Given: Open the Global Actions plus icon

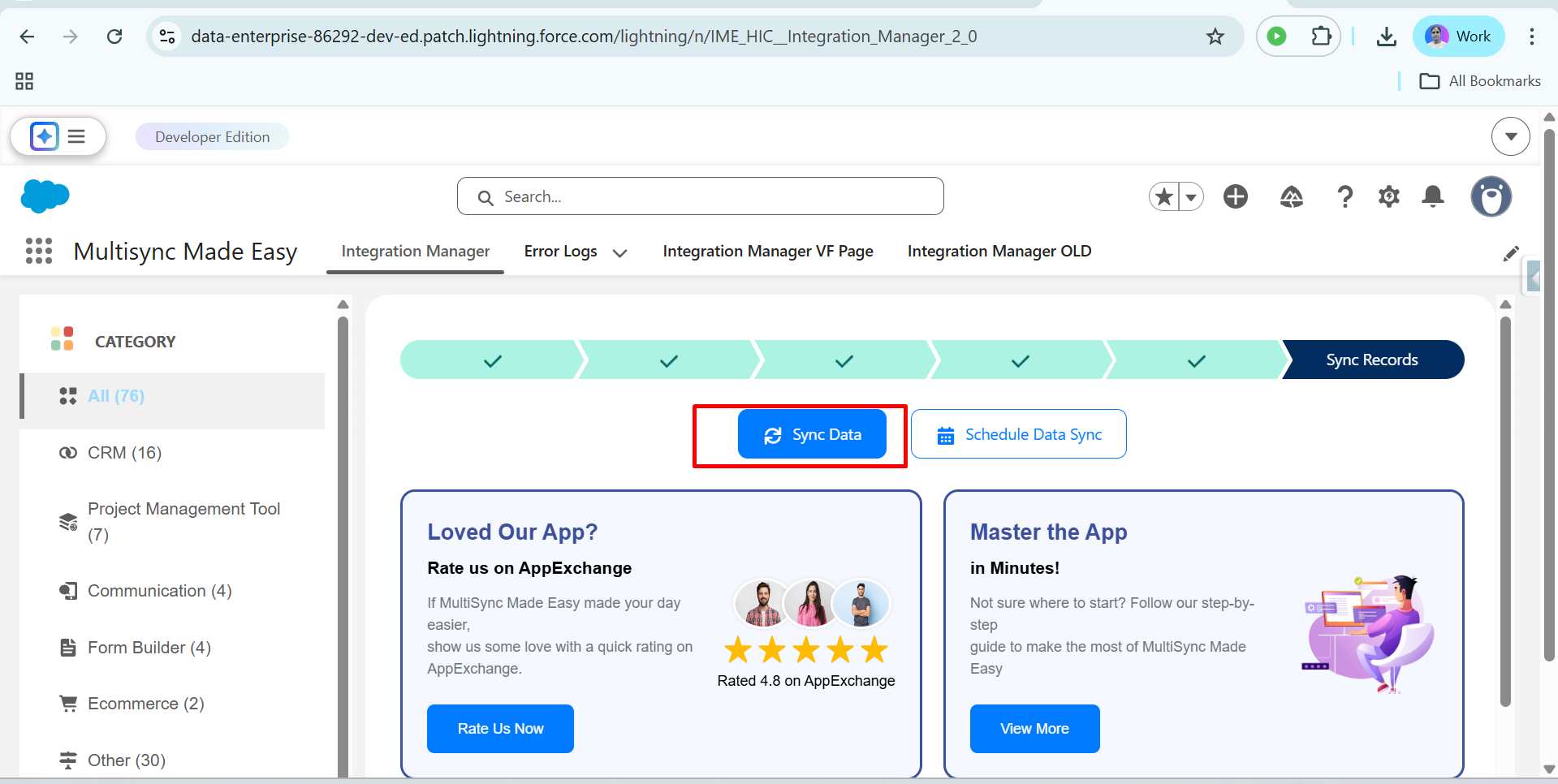Looking at the screenshot, I should pos(1236,196).
